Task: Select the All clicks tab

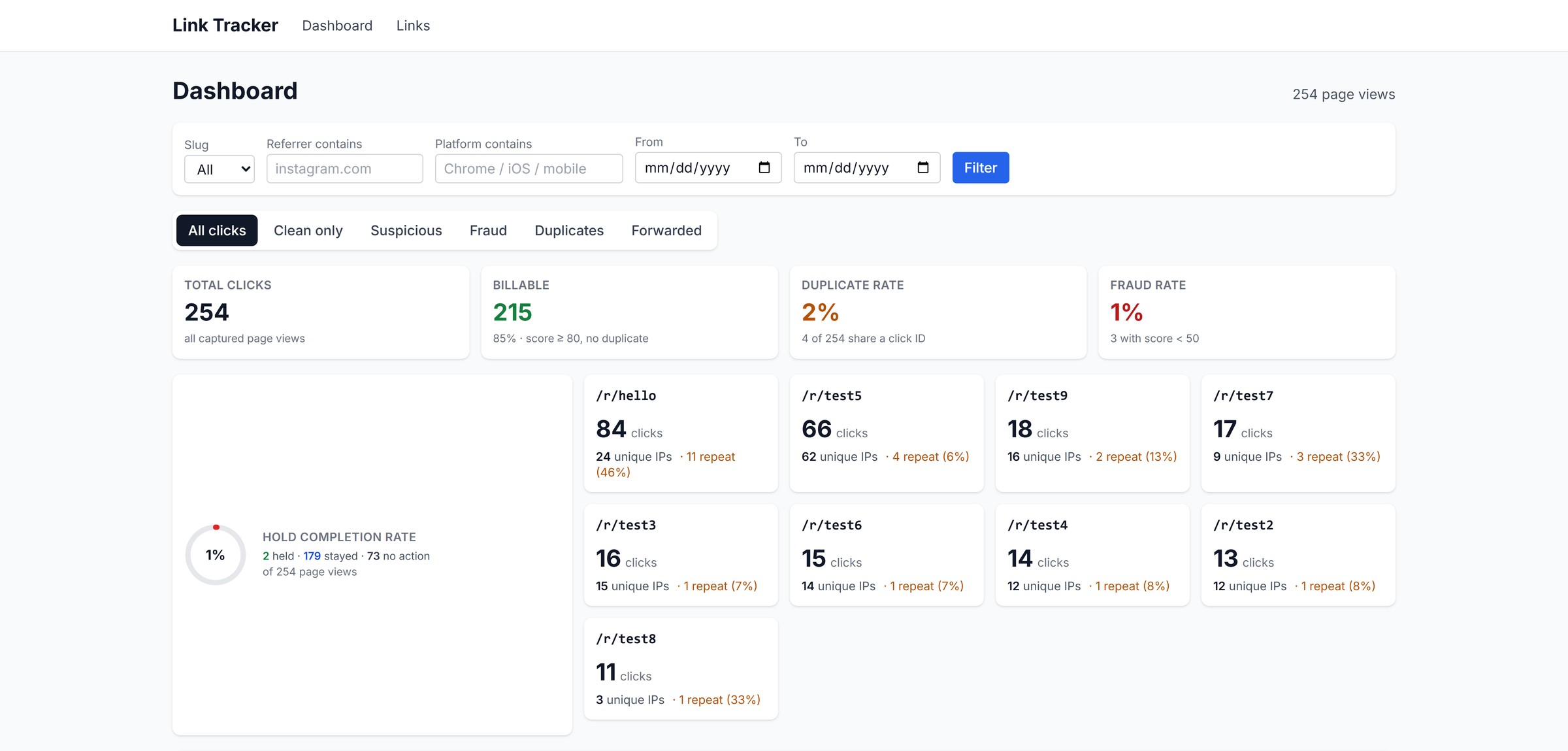Action: click(x=217, y=231)
